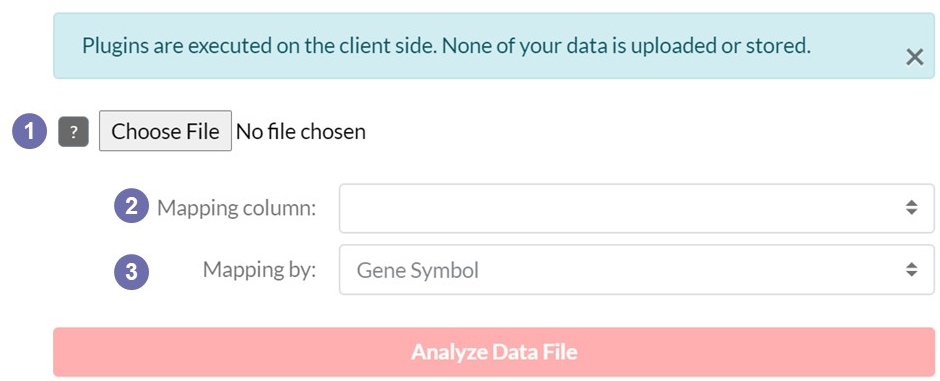Viewport: 940px width, 381px height.
Task: Click the Mapping column up-down arrow indicator
Action: [911, 208]
